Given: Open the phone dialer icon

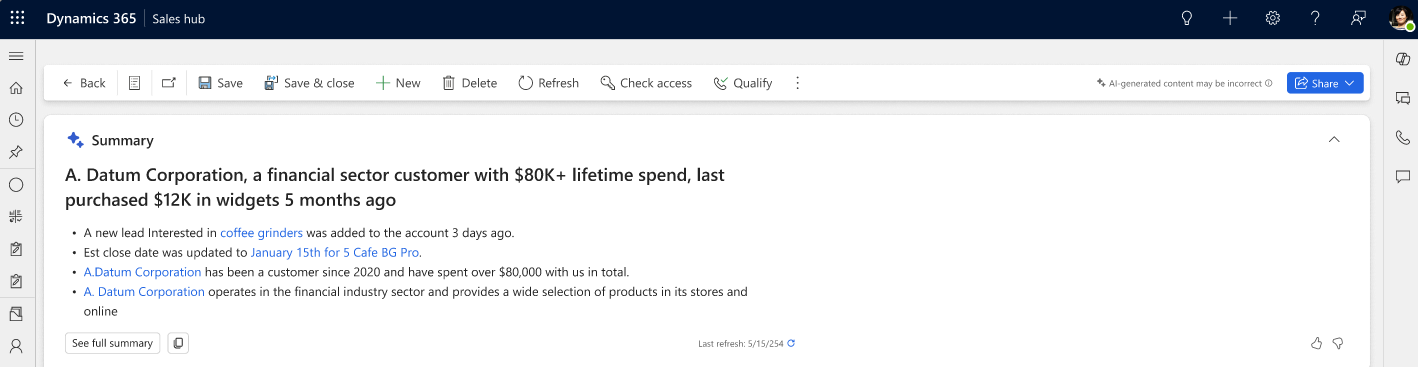Looking at the screenshot, I should pyautogui.click(x=1402, y=137).
